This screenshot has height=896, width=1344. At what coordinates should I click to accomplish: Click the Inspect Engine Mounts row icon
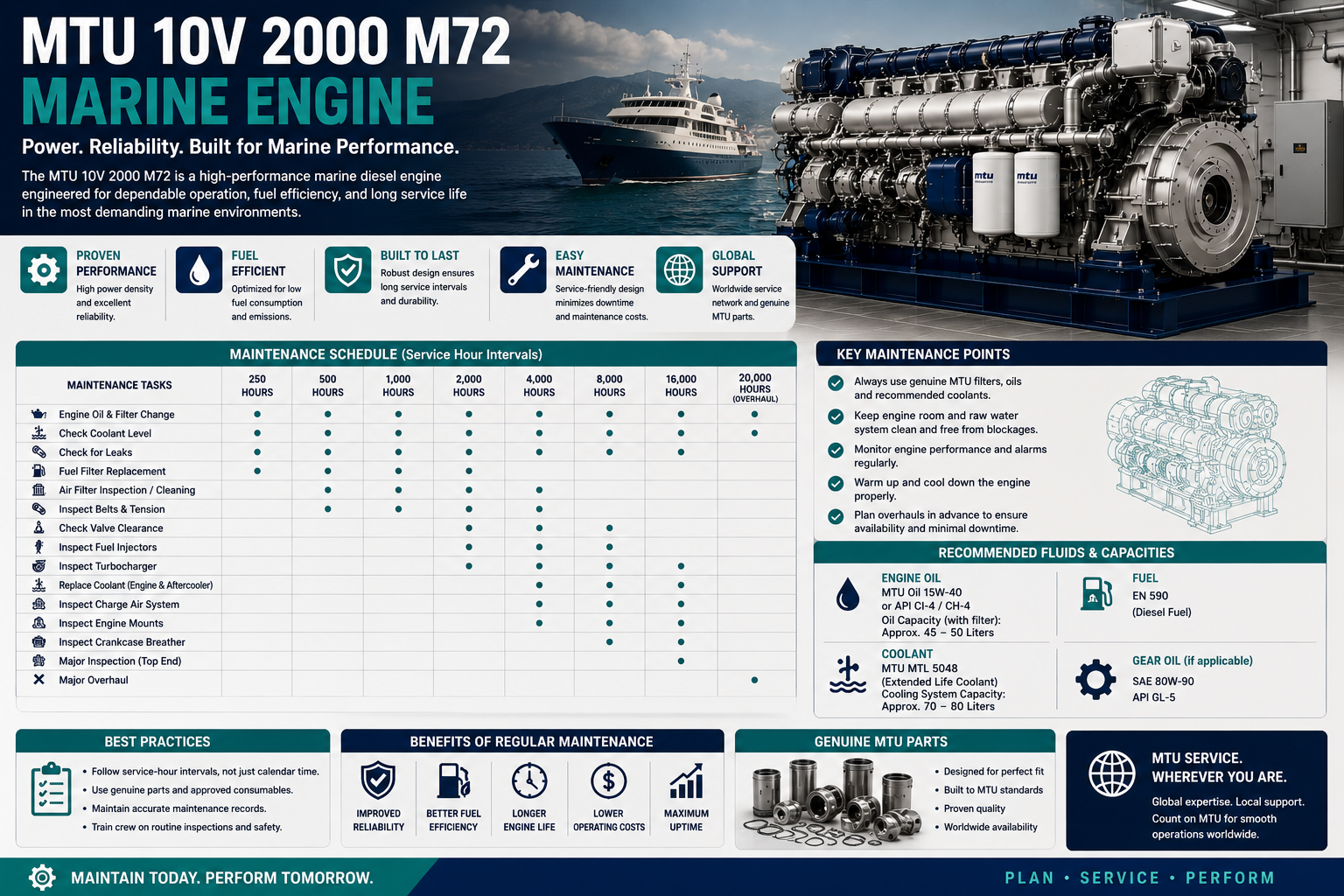(x=38, y=623)
